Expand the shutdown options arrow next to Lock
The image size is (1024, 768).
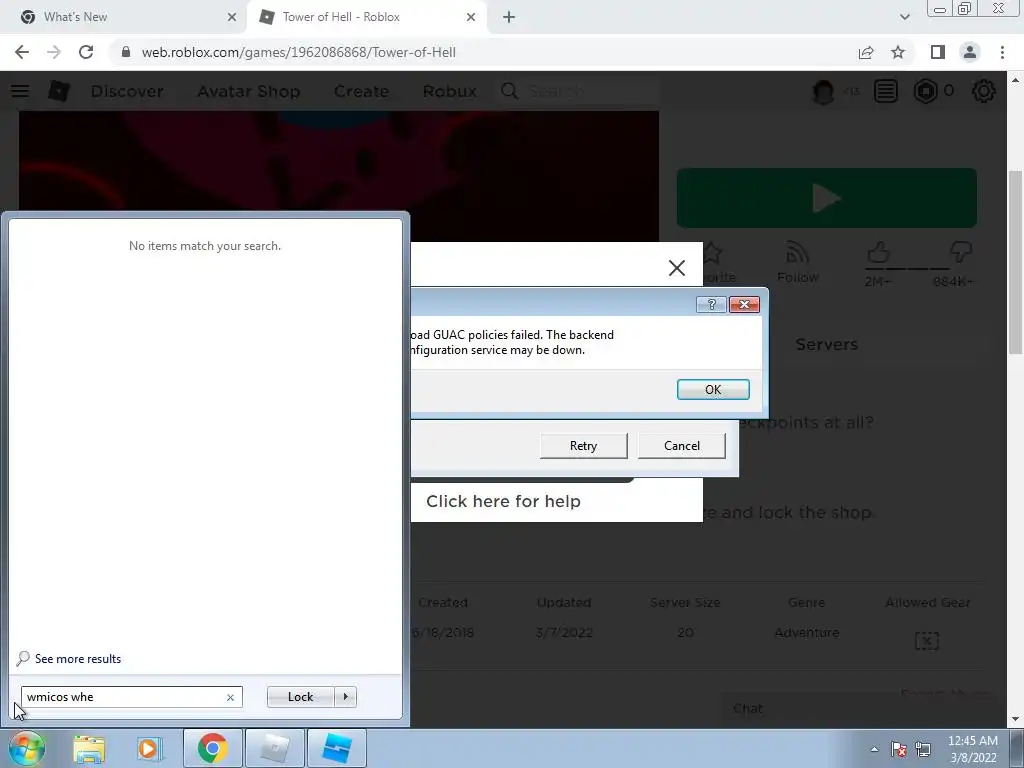click(345, 697)
